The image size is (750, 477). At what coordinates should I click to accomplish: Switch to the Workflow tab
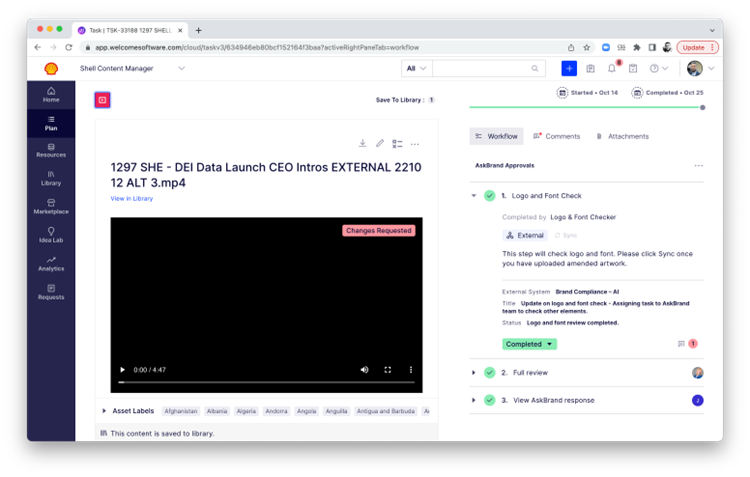pos(496,136)
